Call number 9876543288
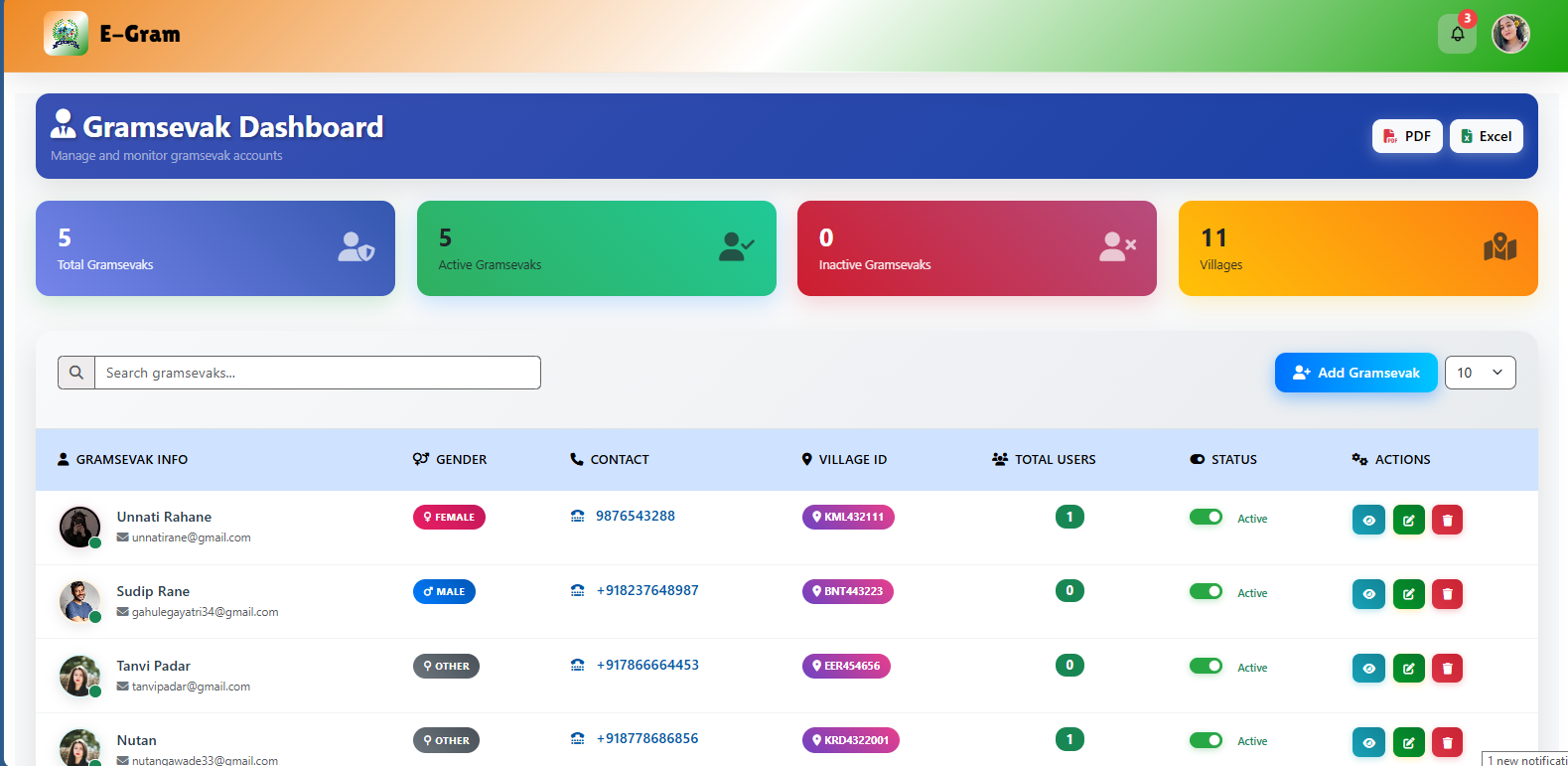The image size is (1568, 766). click(x=636, y=516)
